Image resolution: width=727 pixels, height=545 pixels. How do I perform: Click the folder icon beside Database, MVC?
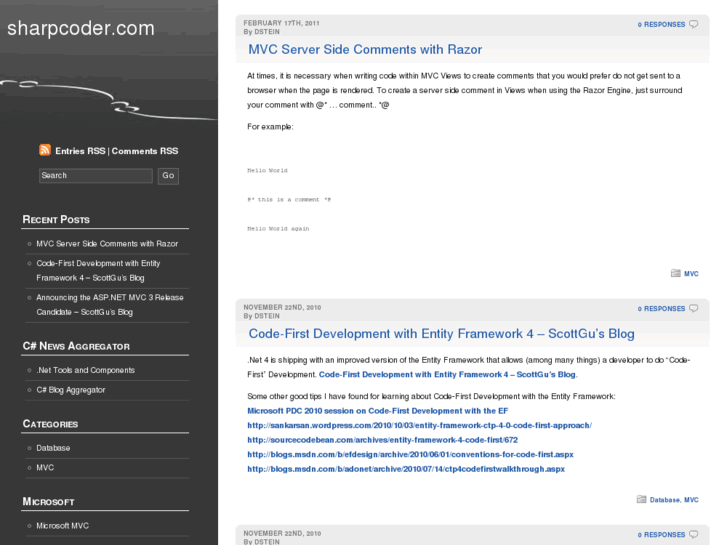642,499
